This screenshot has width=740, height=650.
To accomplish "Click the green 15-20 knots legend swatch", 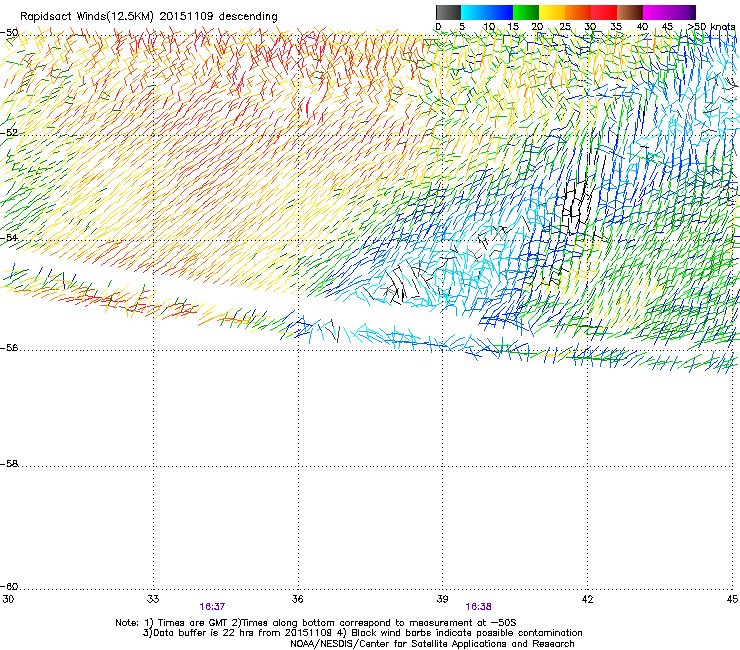I will [x=526, y=12].
